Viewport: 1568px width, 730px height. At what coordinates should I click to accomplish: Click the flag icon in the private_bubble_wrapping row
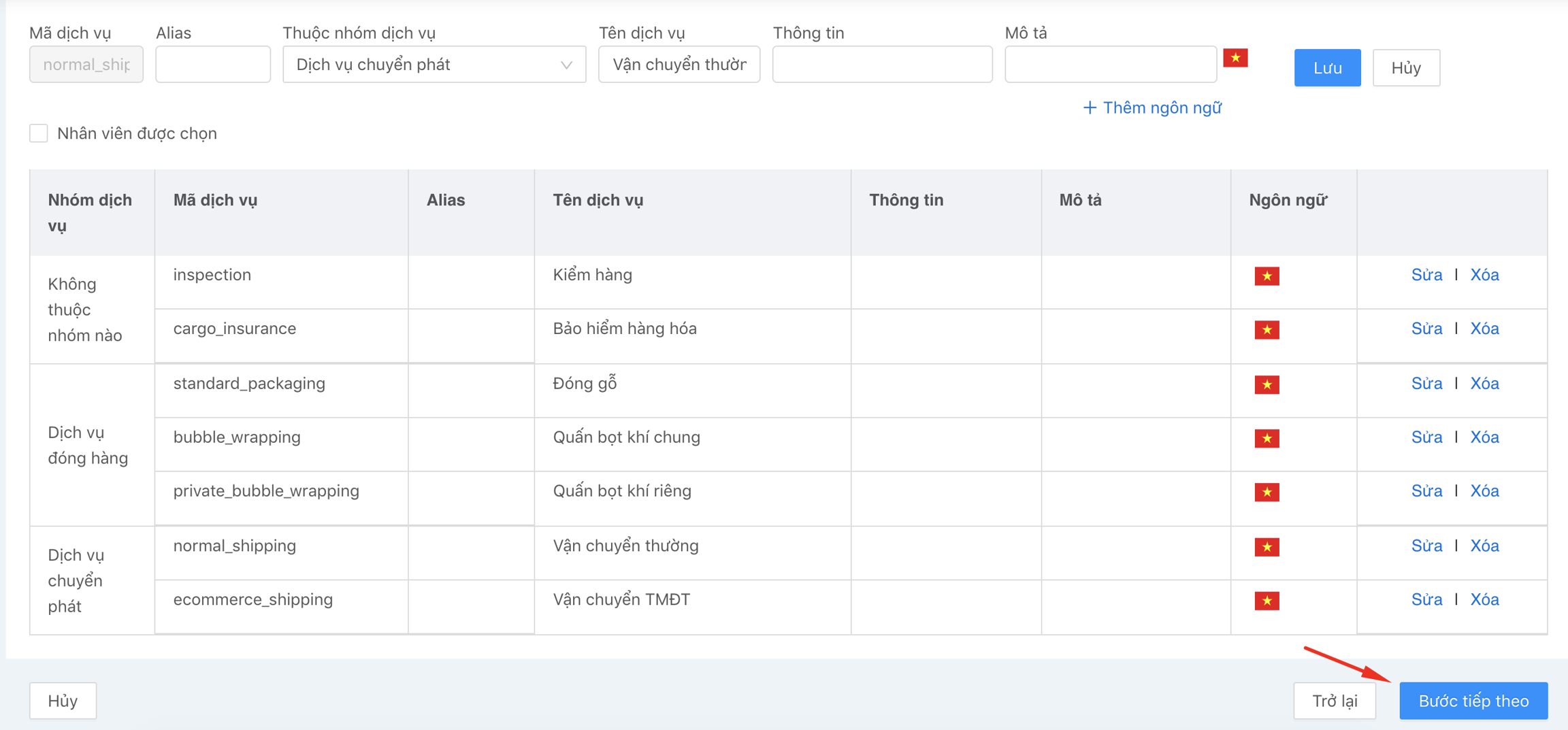click(1267, 492)
